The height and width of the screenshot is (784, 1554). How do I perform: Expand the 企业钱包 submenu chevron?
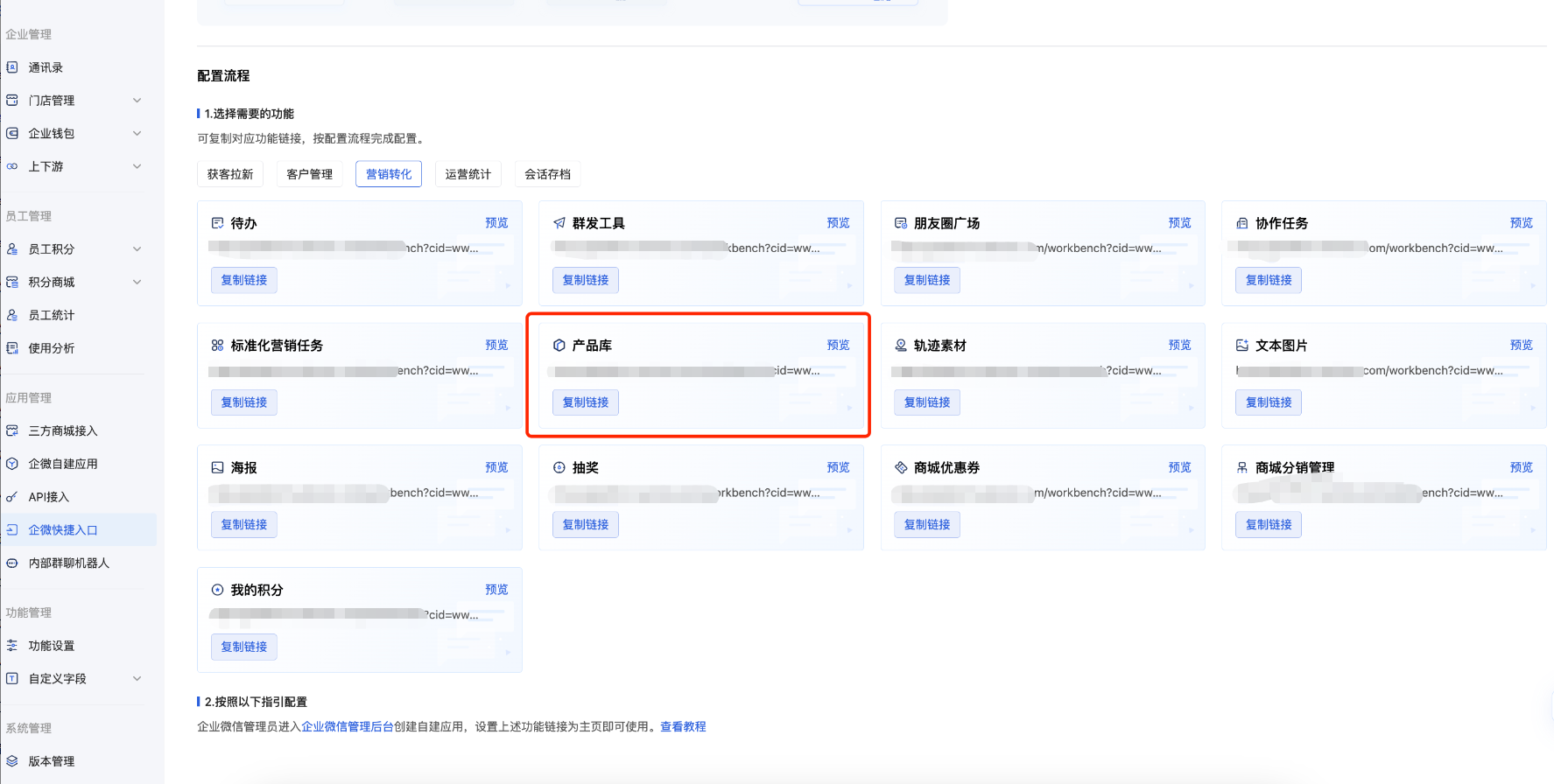[x=137, y=134]
